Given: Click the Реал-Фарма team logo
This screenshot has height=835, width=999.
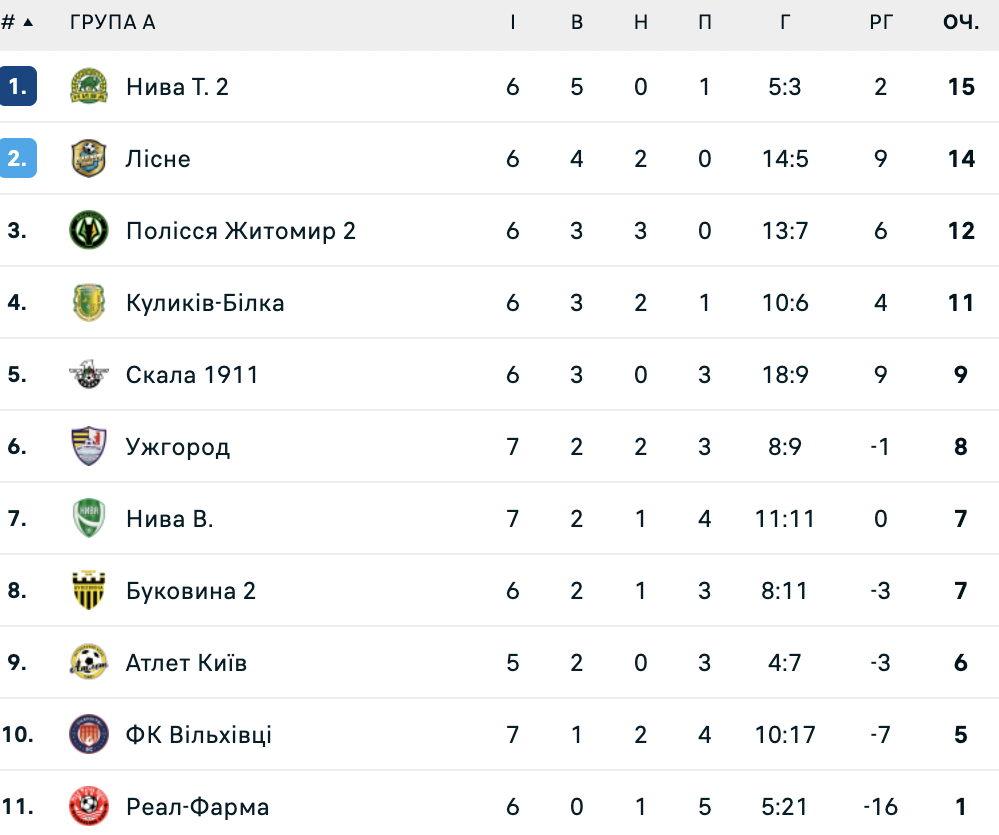Looking at the screenshot, I should pyautogui.click(x=89, y=807).
